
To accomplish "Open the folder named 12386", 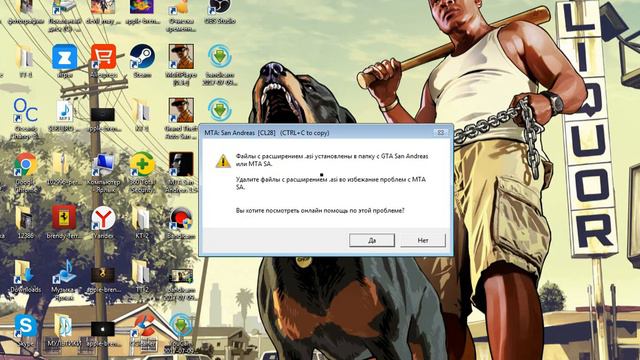I will 24,218.
